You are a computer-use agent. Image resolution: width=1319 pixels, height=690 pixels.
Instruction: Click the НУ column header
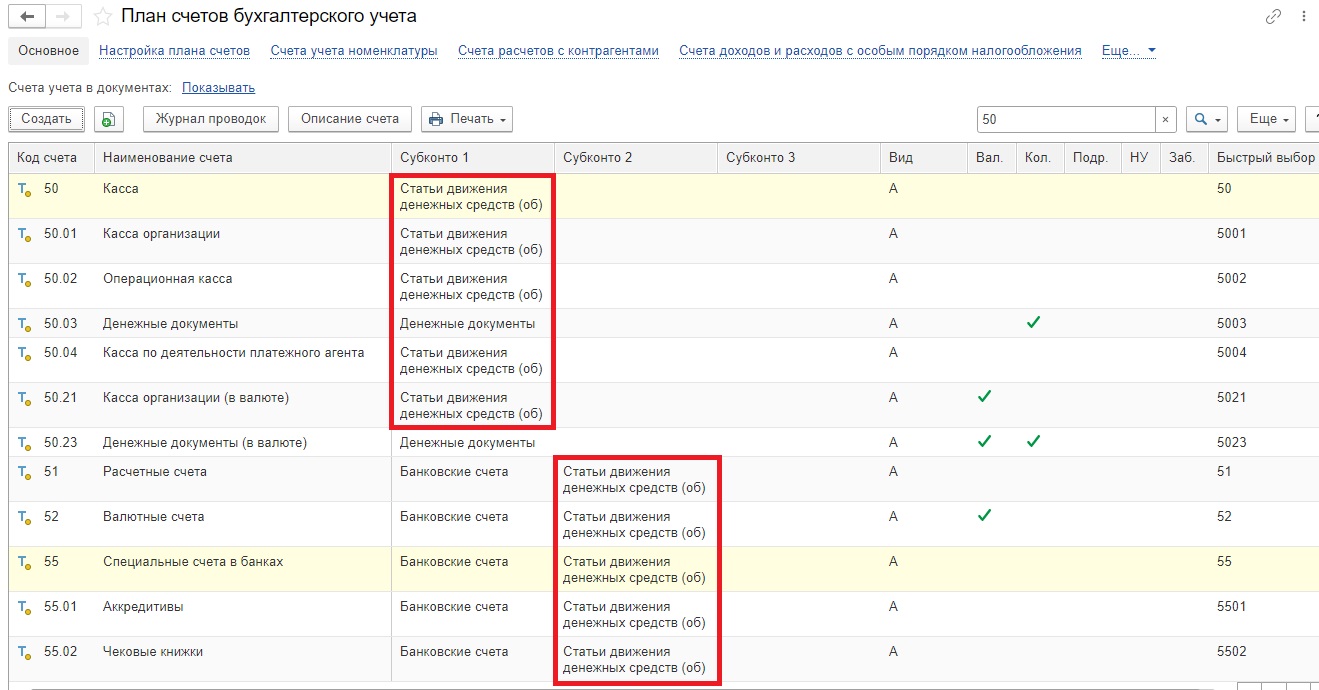1138,158
